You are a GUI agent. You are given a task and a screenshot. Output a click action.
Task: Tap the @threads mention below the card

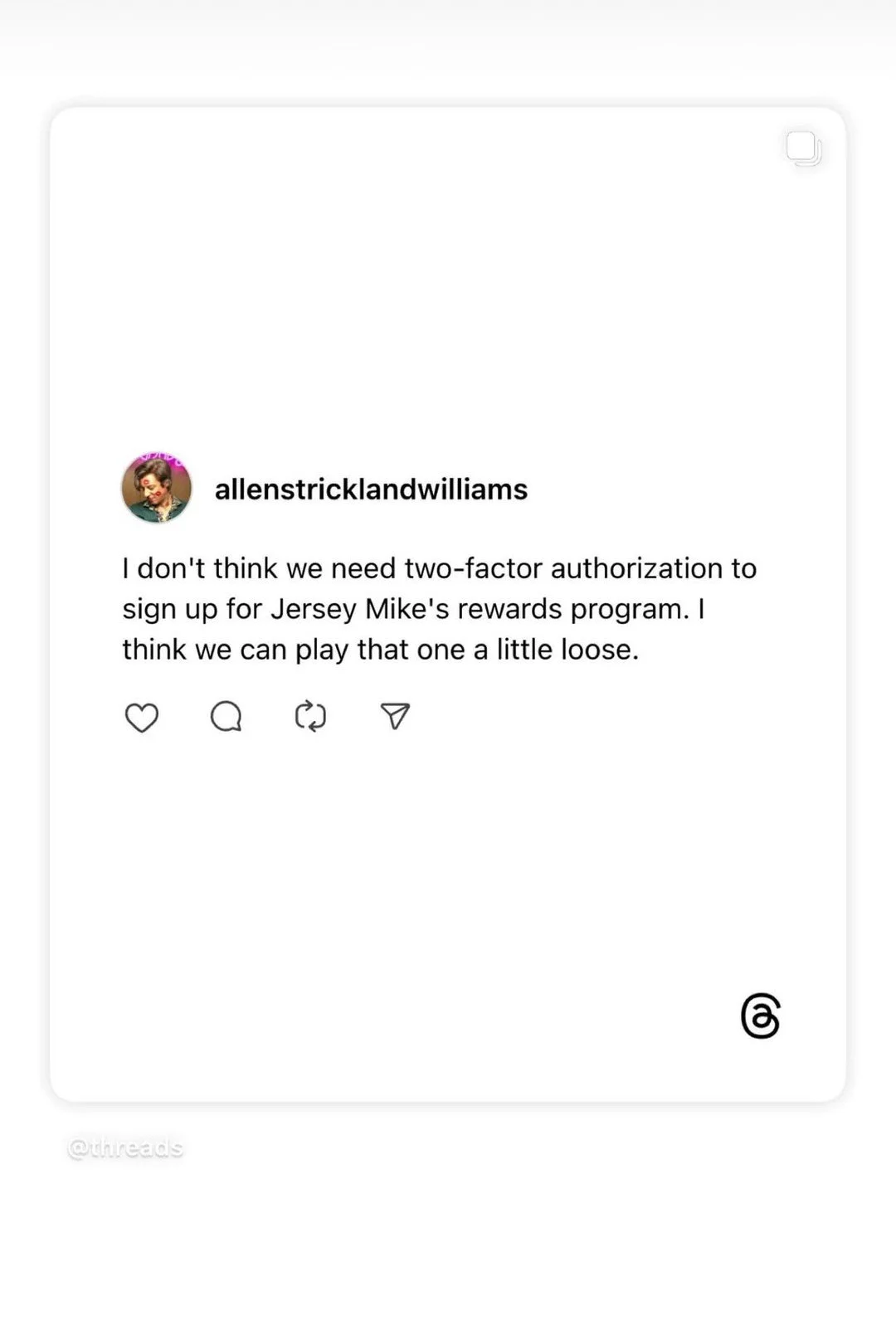(125, 1148)
